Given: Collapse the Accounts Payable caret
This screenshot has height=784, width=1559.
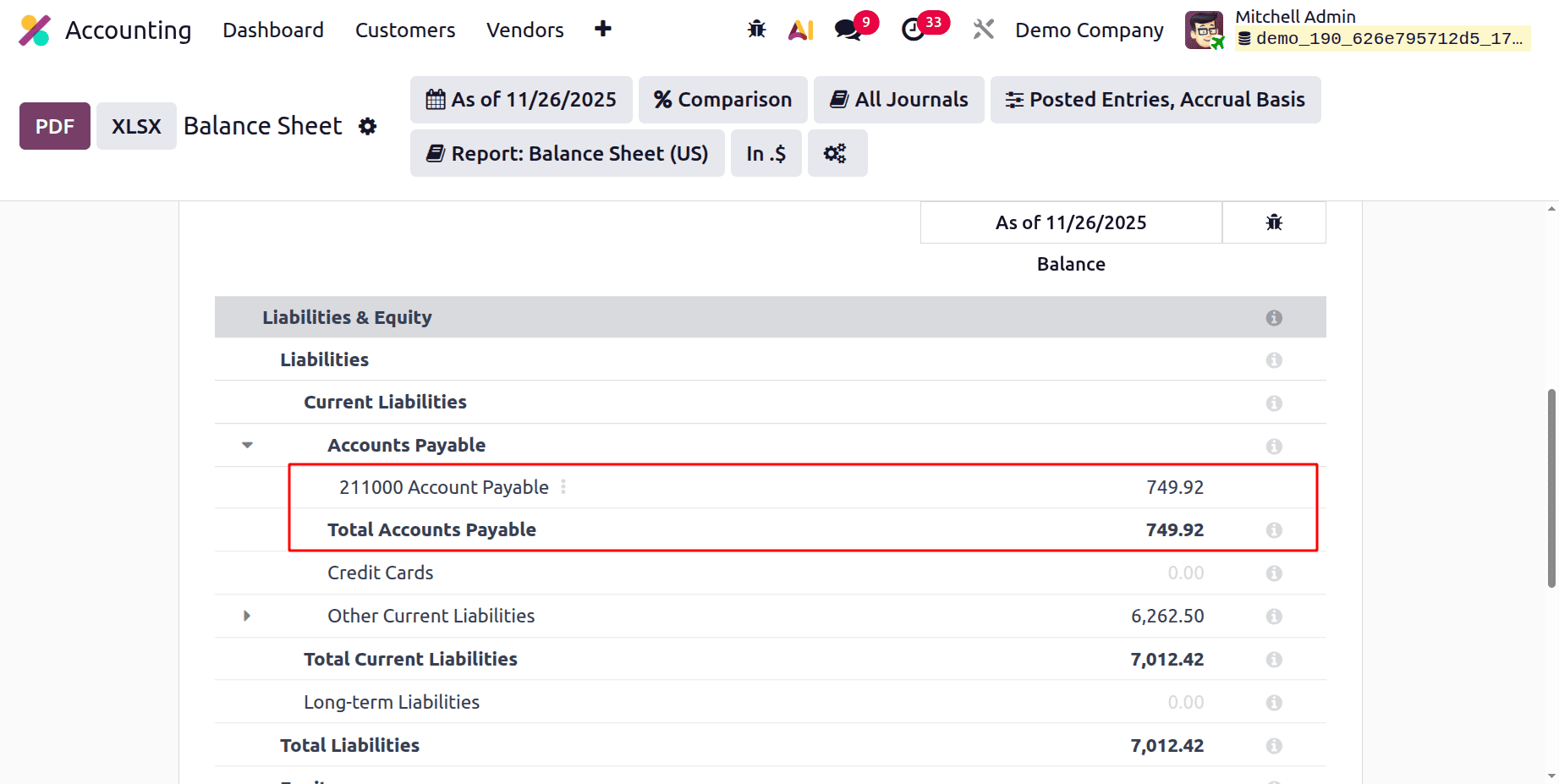Looking at the screenshot, I should point(247,445).
